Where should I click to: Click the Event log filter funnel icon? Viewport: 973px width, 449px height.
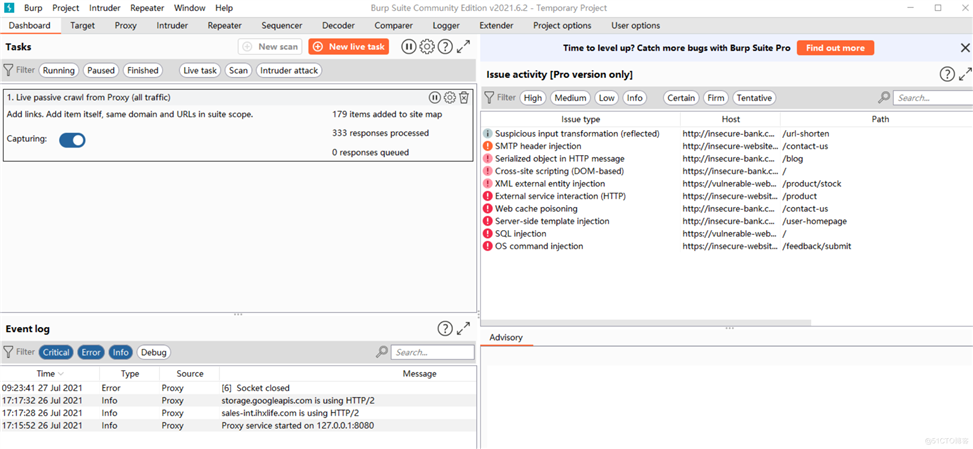click(x=9, y=352)
